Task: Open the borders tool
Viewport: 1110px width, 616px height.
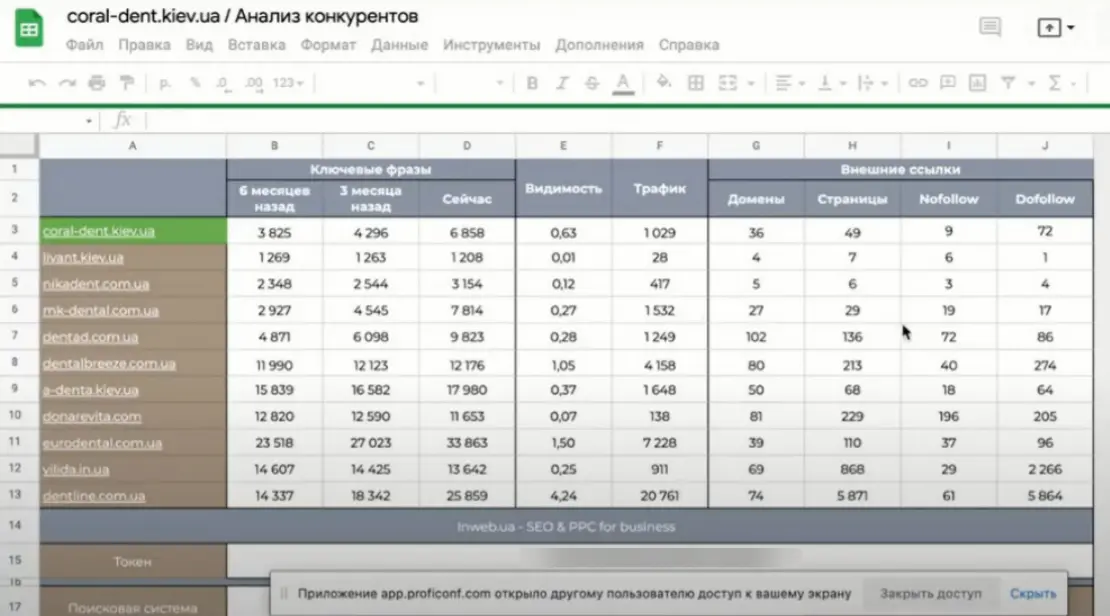Action: click(x=696, y=83)
